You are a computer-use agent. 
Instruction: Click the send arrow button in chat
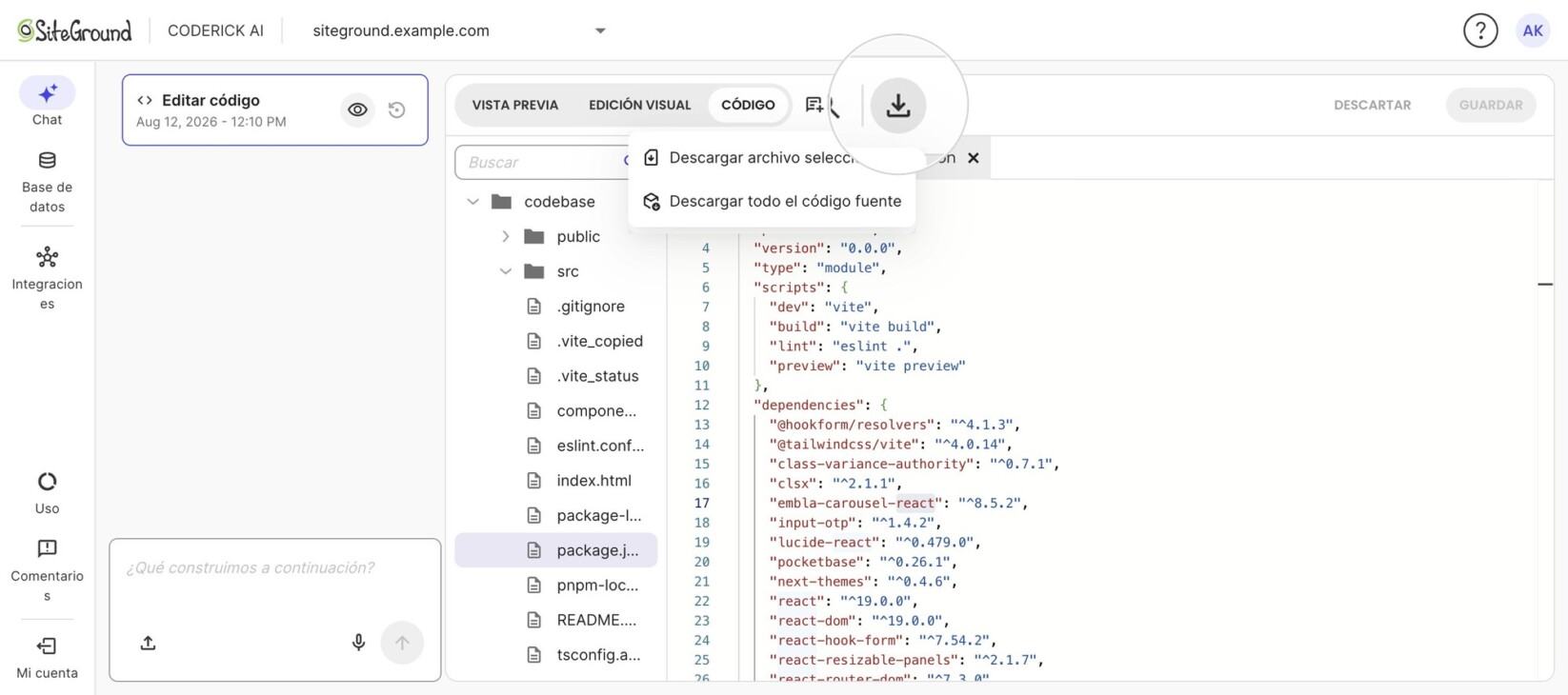(402, 644)
